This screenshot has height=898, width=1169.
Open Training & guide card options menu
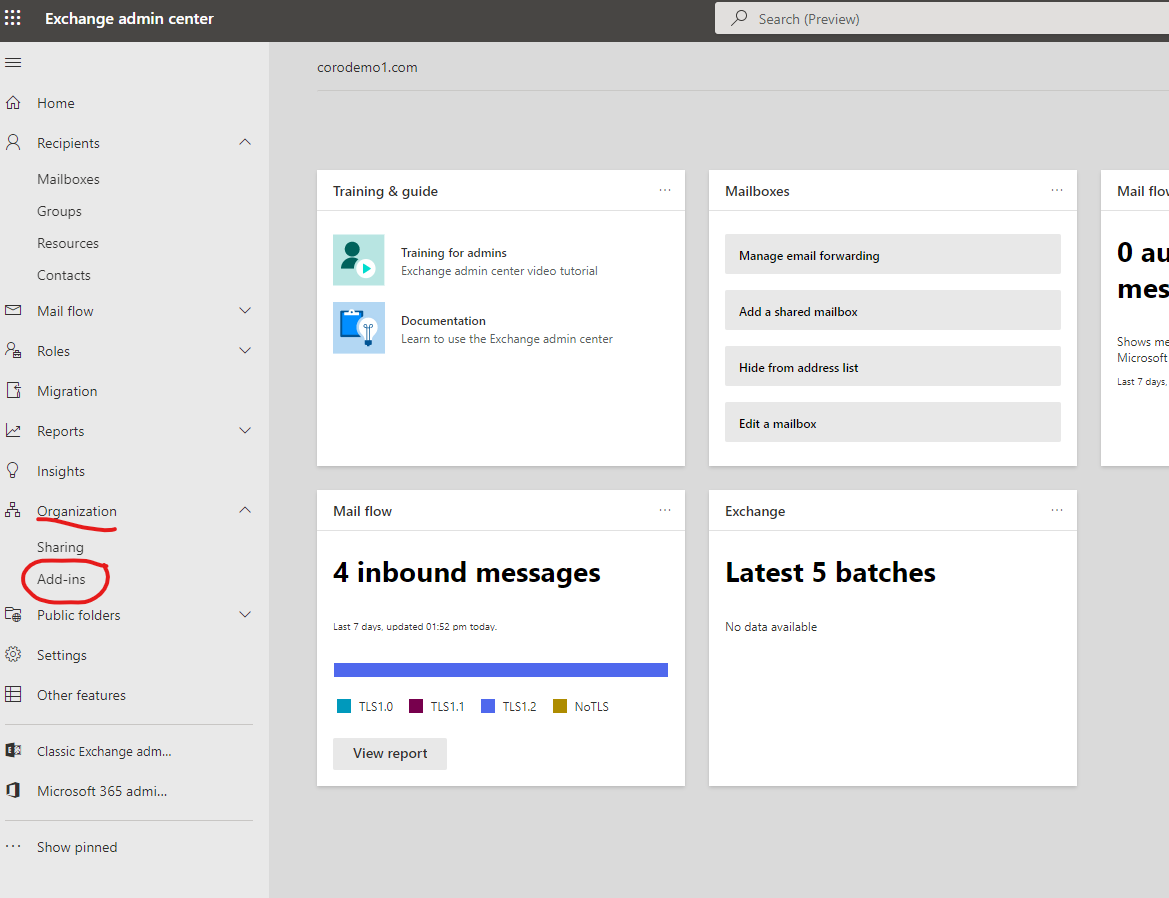point(665,191)
